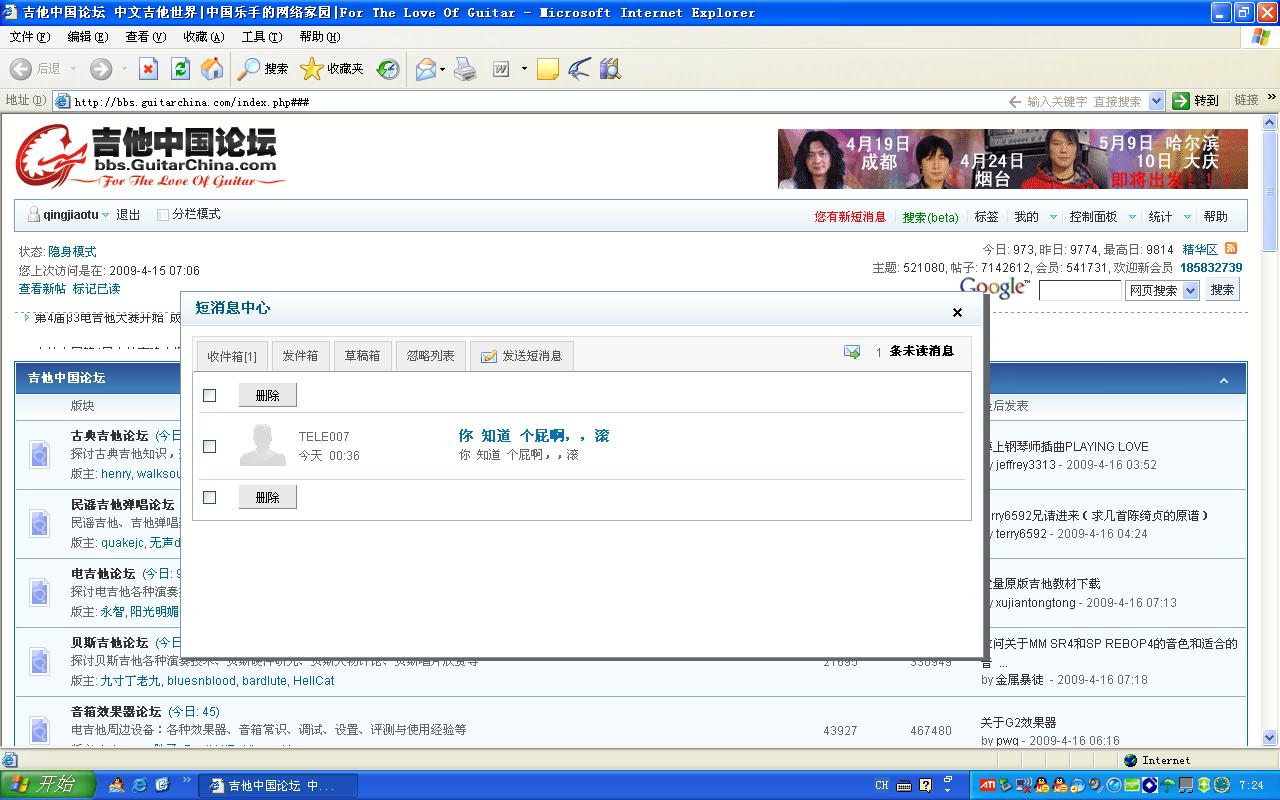Check the box beside TELE007 message
This screenshot has width=1280, height=800.
tap(210, 446)
